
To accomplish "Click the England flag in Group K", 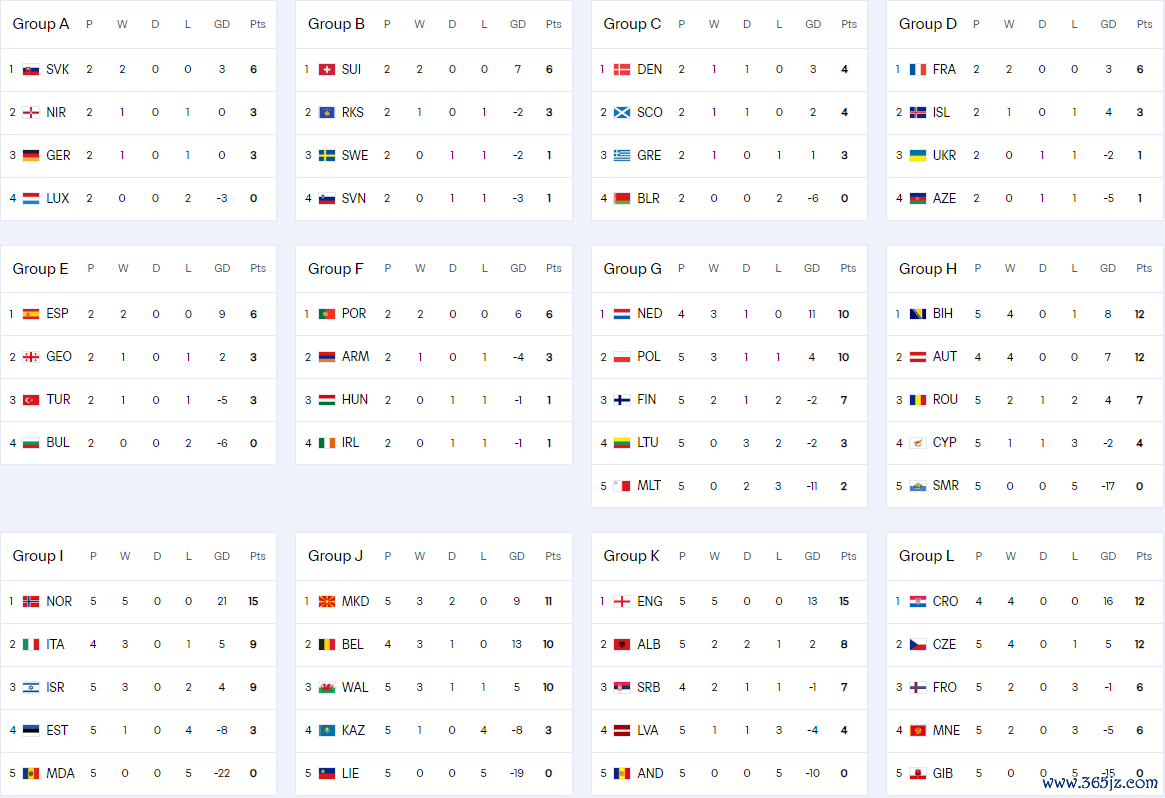I will pyautogui.click(x=622, y=602).
